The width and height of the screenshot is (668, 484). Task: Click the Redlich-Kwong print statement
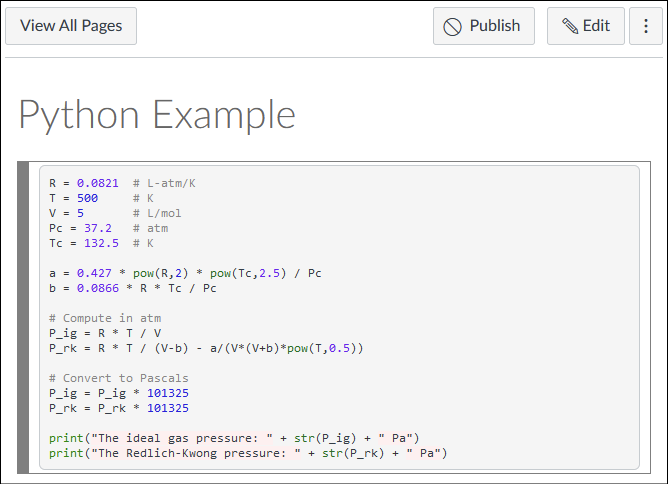point(247,453)
